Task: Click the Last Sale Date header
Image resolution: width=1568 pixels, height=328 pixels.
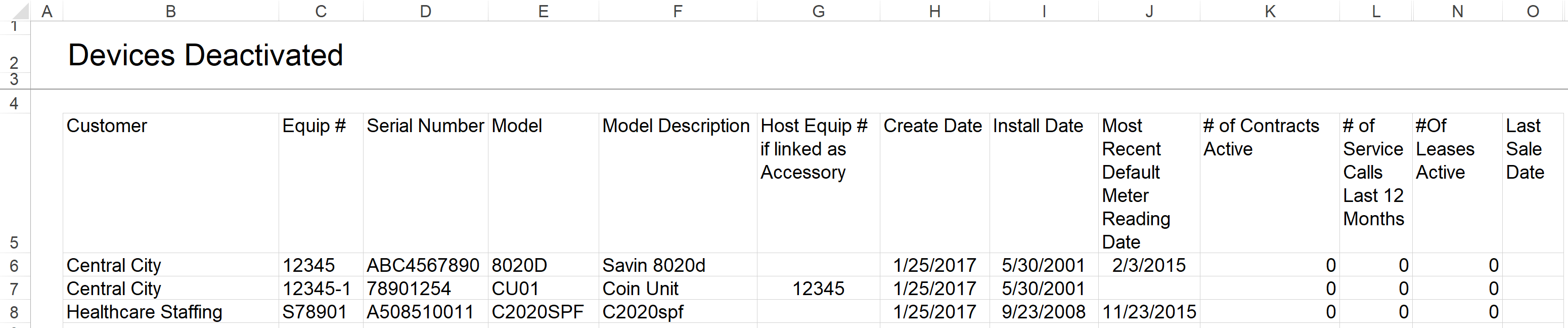Action: [1533, 183]
